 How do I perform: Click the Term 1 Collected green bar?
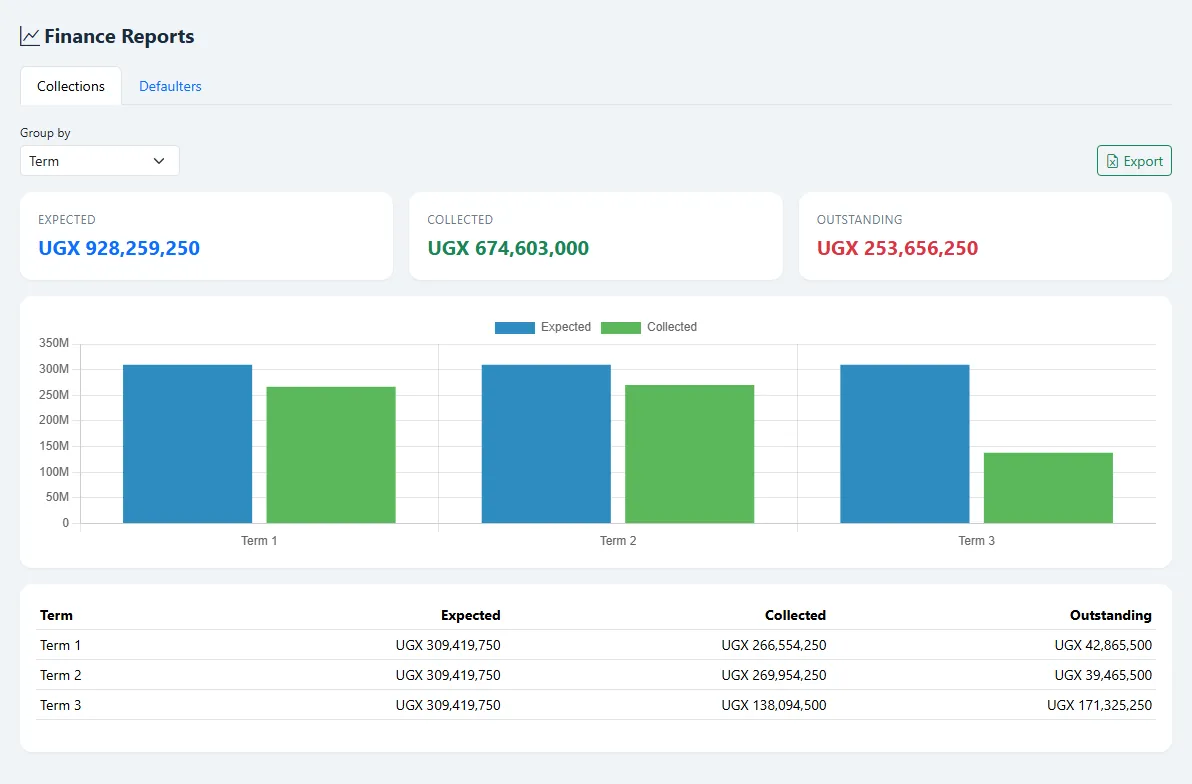(331, 455)
